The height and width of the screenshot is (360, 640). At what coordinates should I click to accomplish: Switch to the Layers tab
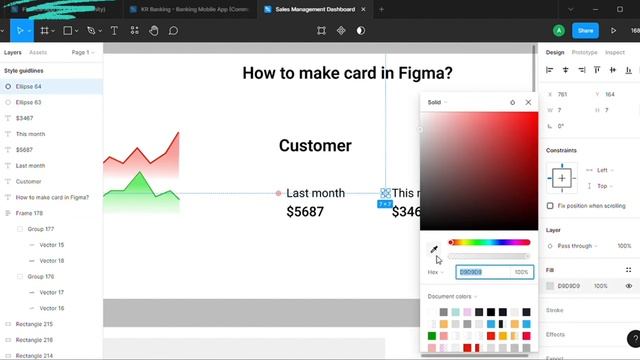(13, 53)
